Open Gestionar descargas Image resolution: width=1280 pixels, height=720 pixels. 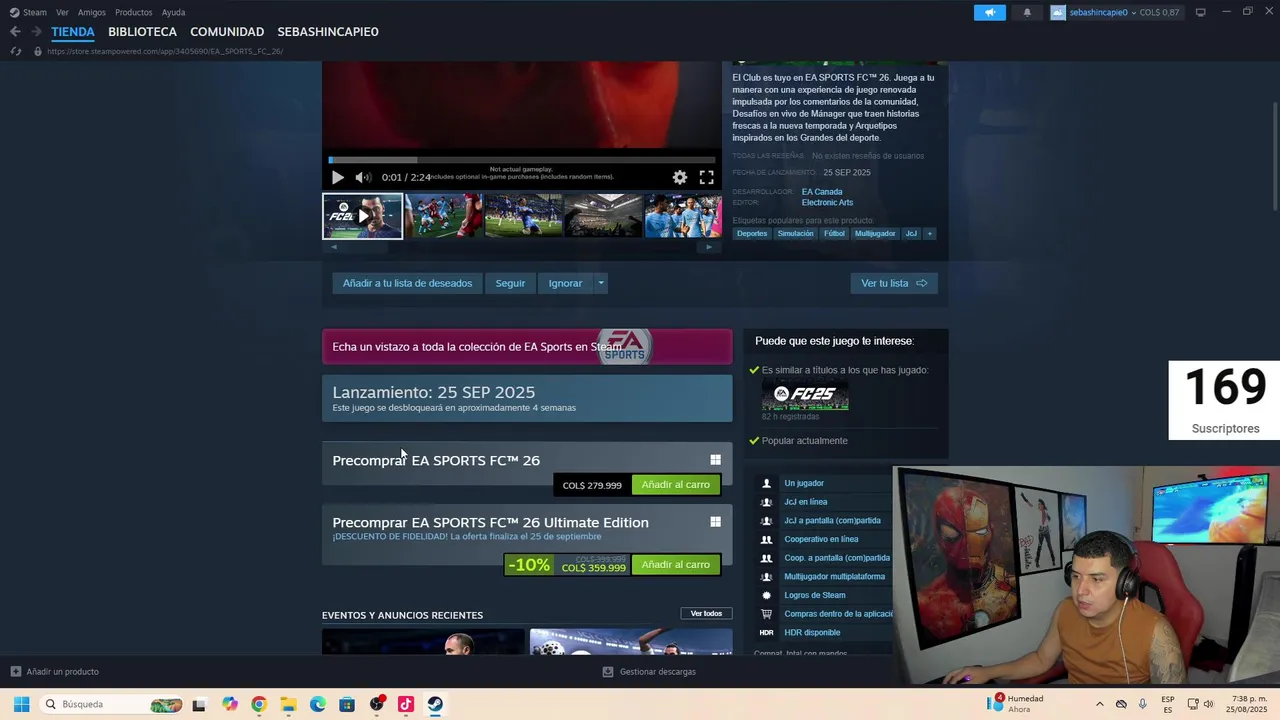(x=649, y=672)
